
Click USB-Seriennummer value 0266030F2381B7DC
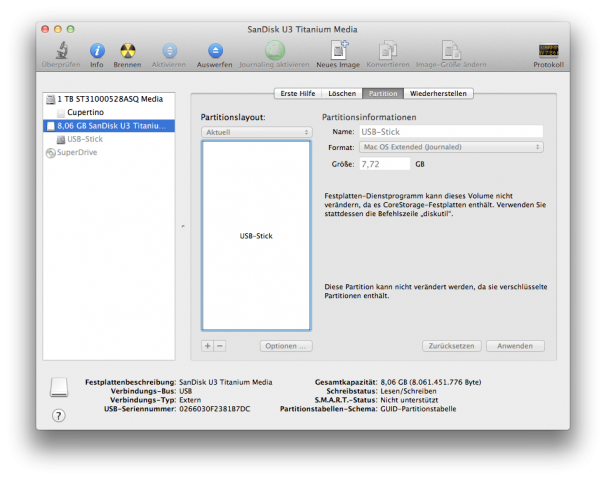click(x=214, y=409)
